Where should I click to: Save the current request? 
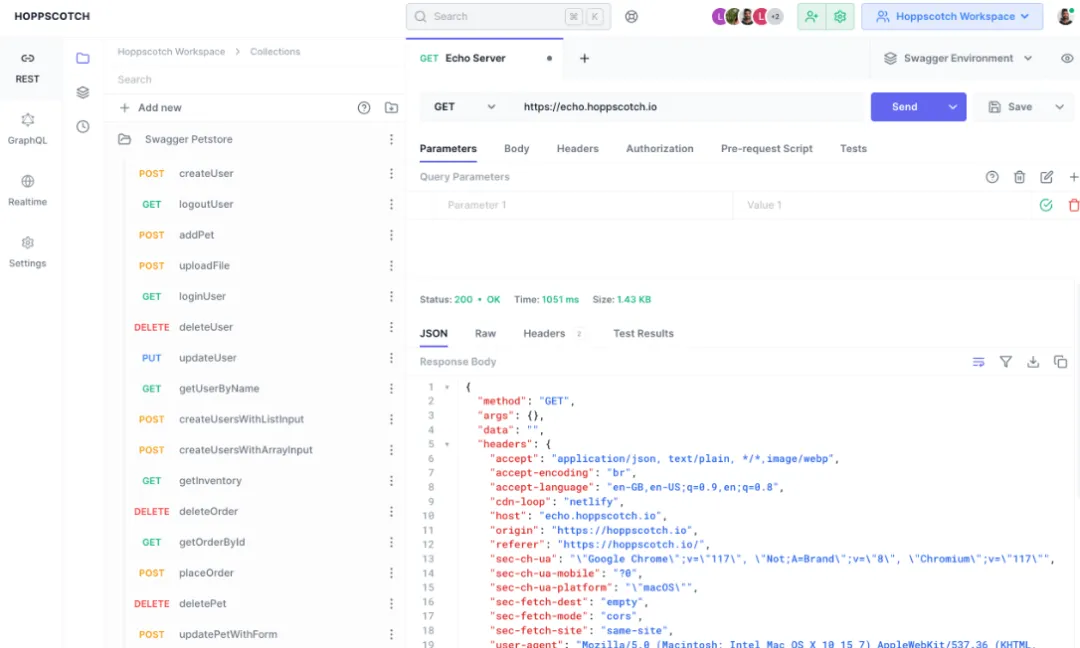tap(1010, 107)
